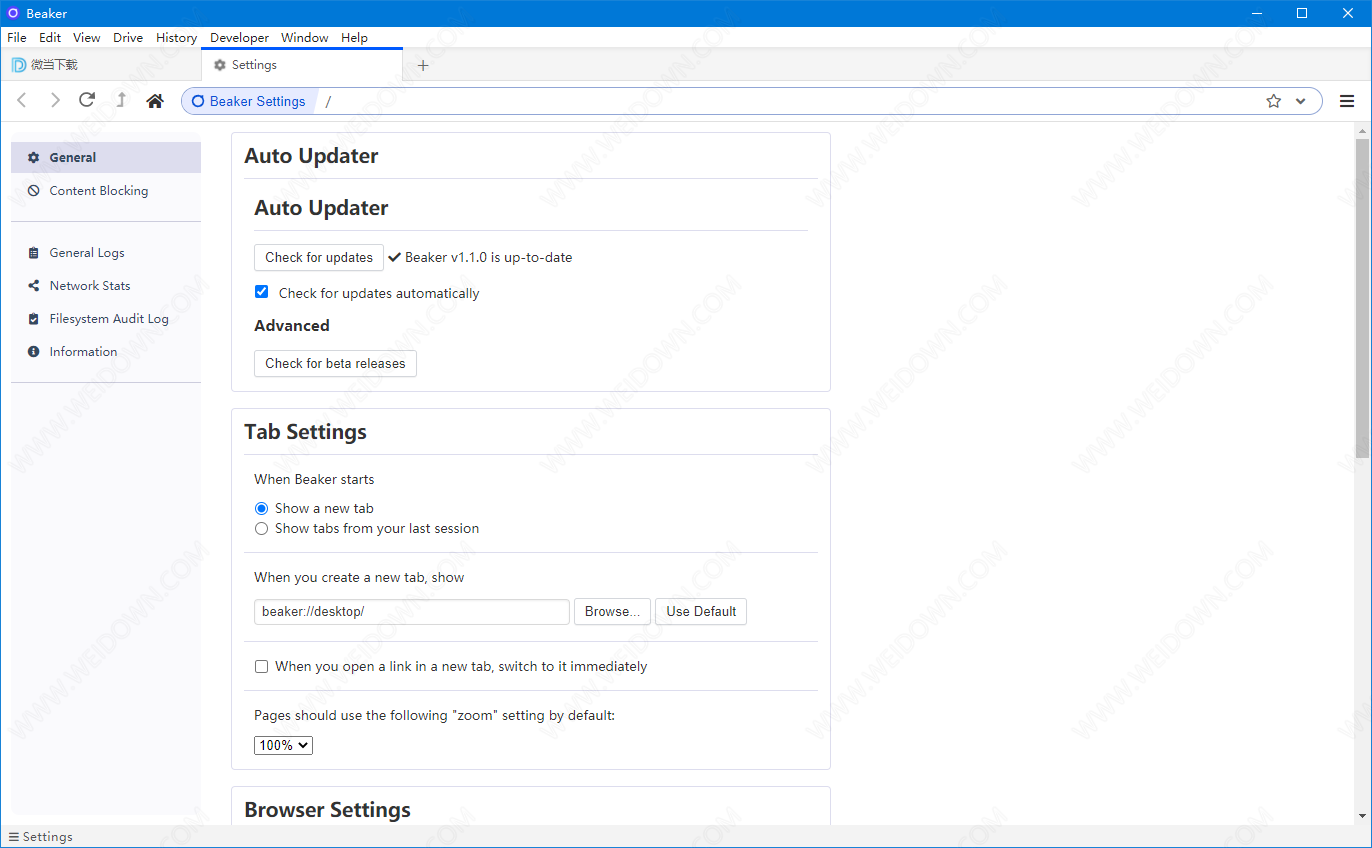Screen dimensions: 1372x848
Task: Open the home page icon
Action: [154, 101]
